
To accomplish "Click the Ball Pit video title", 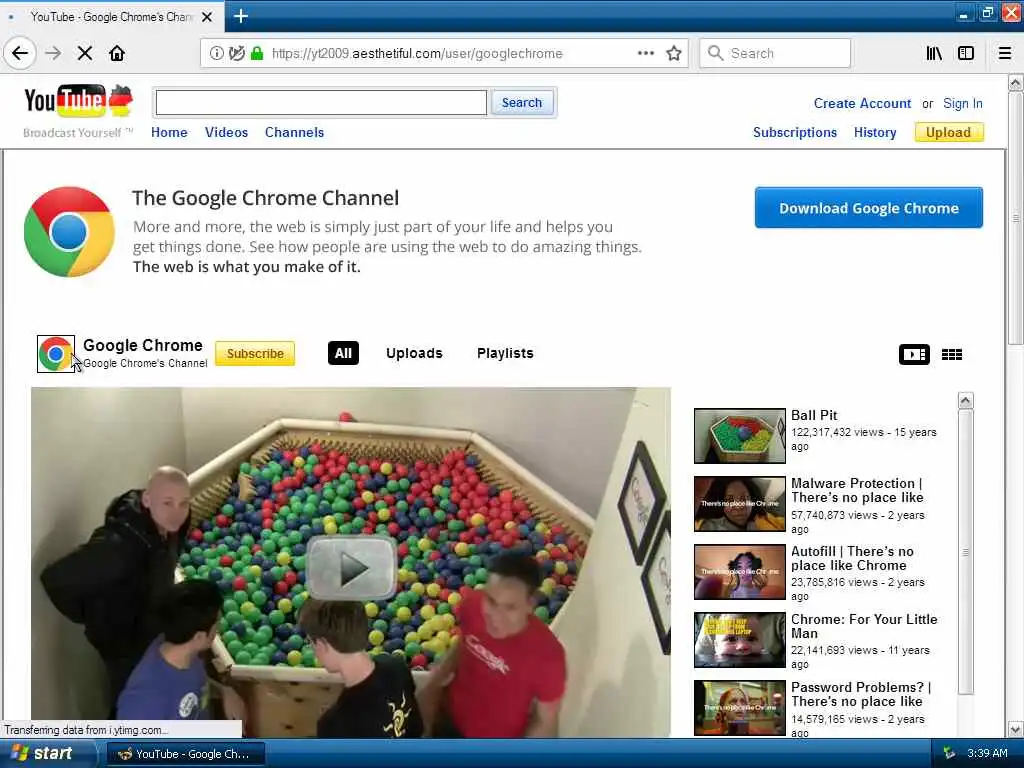I will click(x=814, y=415).
